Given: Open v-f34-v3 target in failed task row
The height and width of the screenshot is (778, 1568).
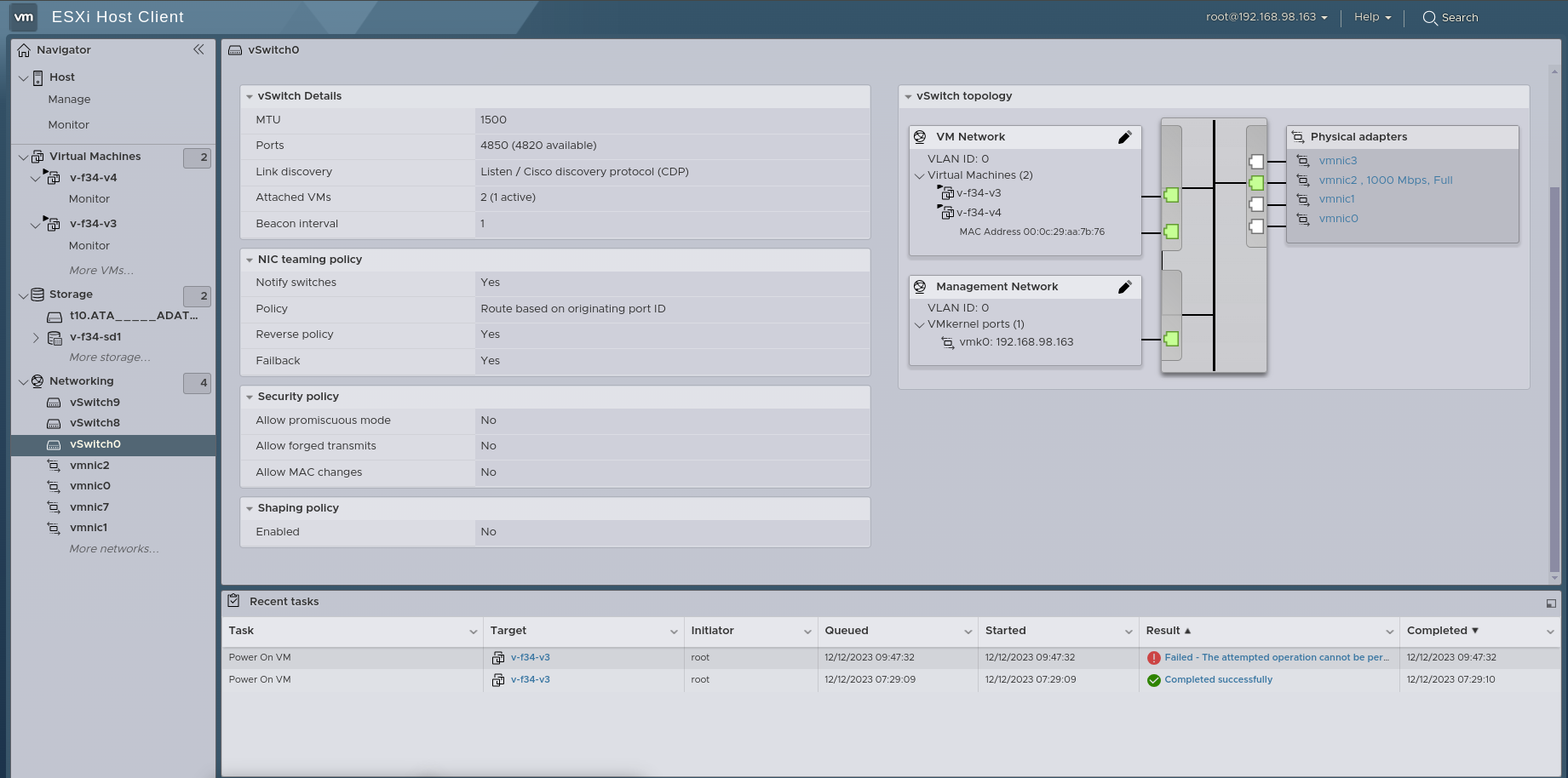Looking at the screenshot, I should pos(530,658).
